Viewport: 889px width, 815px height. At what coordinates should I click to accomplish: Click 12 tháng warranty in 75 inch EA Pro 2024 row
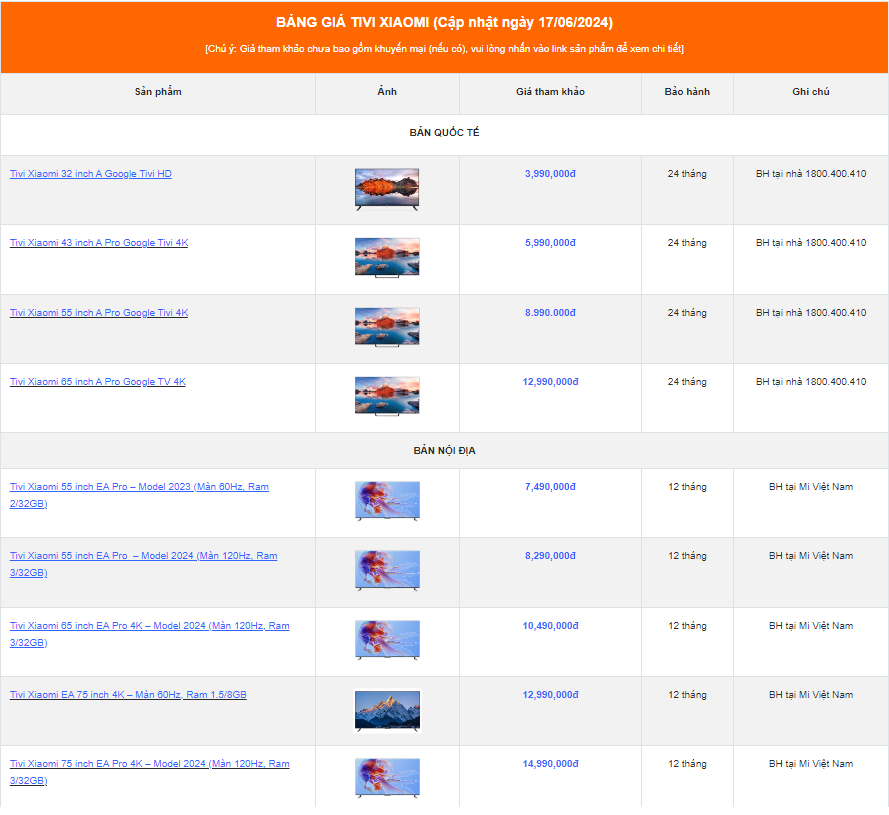[x=687, y=764]
